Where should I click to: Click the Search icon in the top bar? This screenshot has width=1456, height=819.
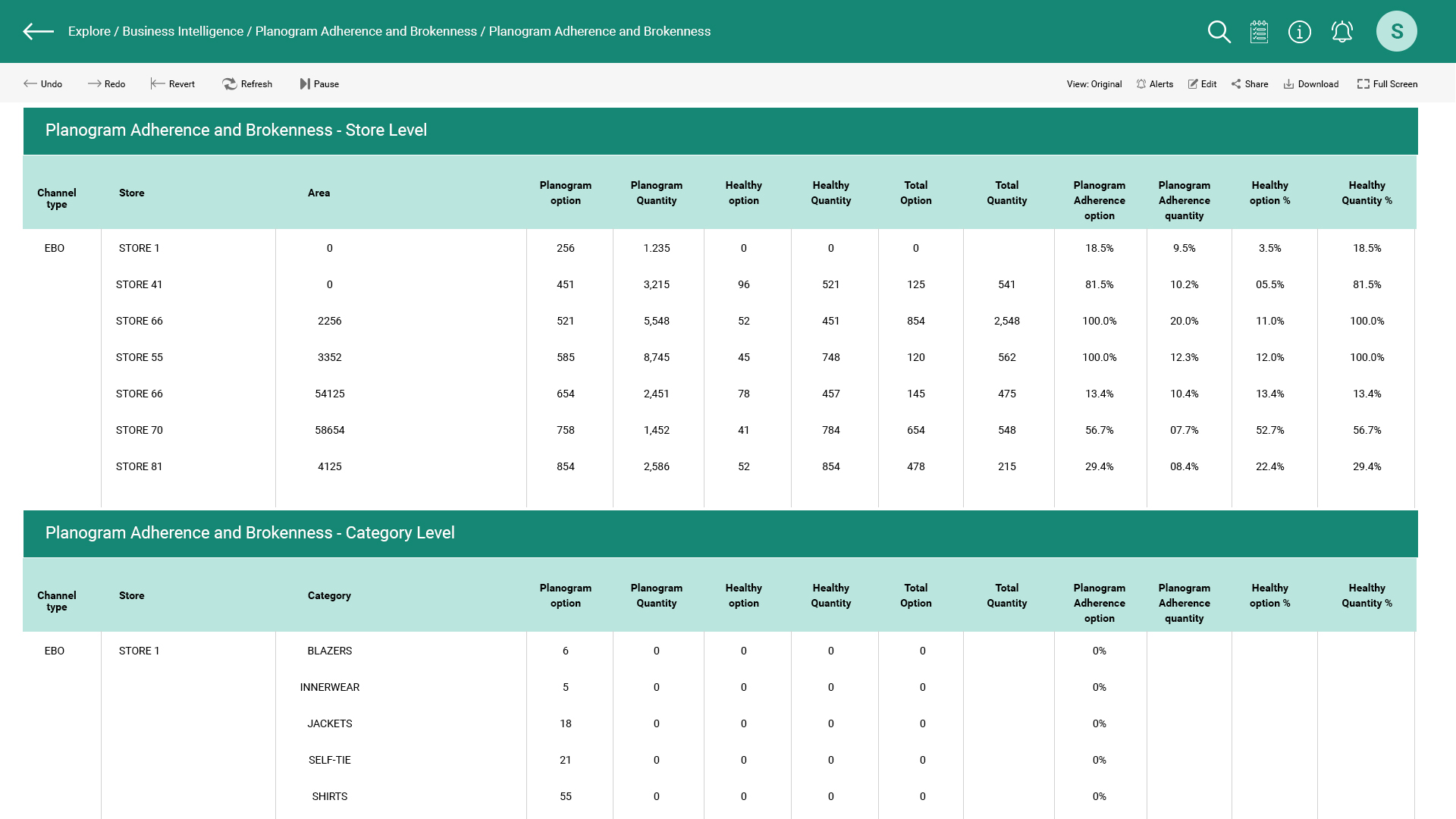(x=1218, y=31)
